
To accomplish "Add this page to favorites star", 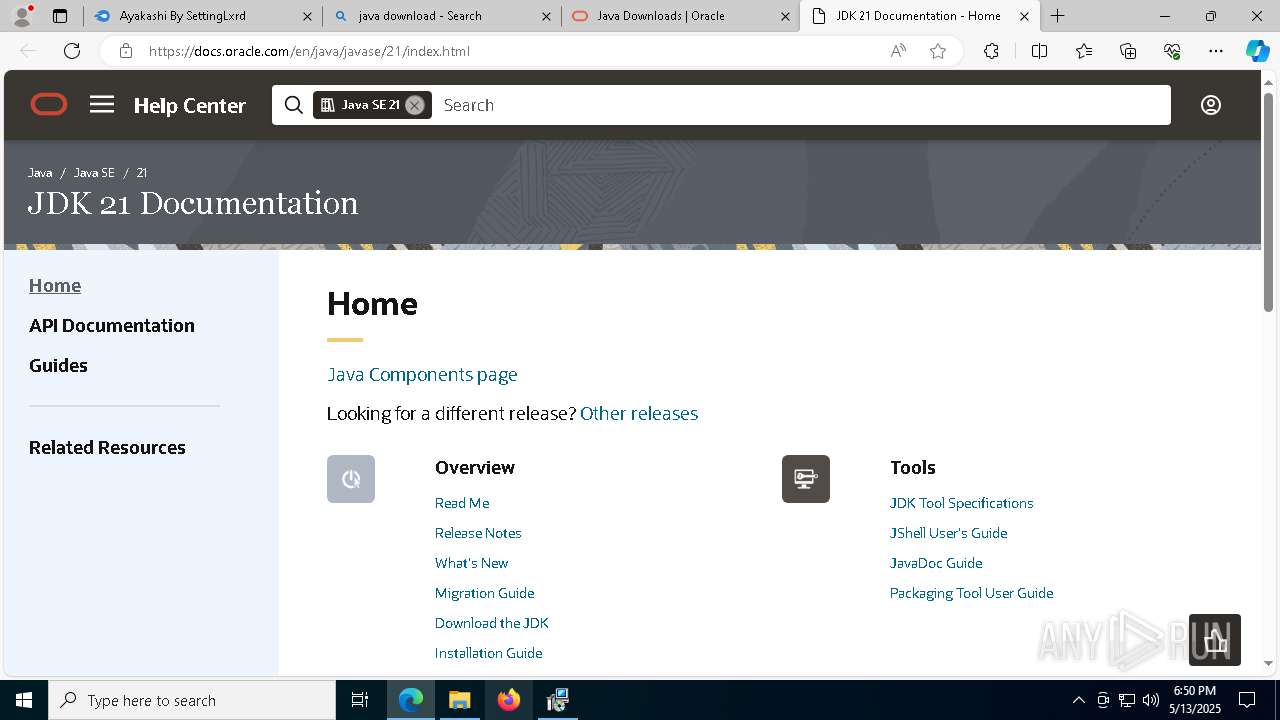I will [938, 51].
